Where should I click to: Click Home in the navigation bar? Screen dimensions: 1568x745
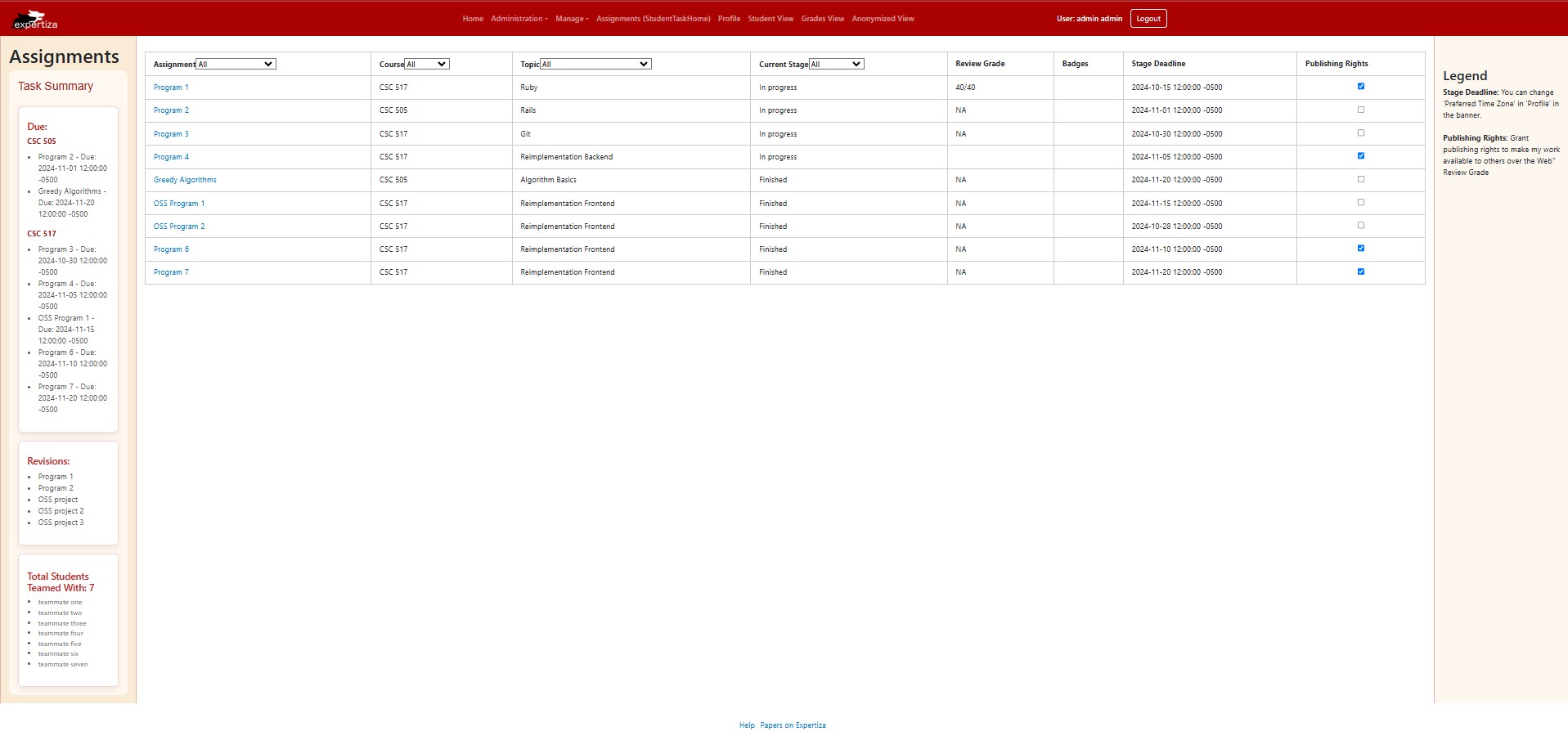pyautogui.click(x=472, y=18)
